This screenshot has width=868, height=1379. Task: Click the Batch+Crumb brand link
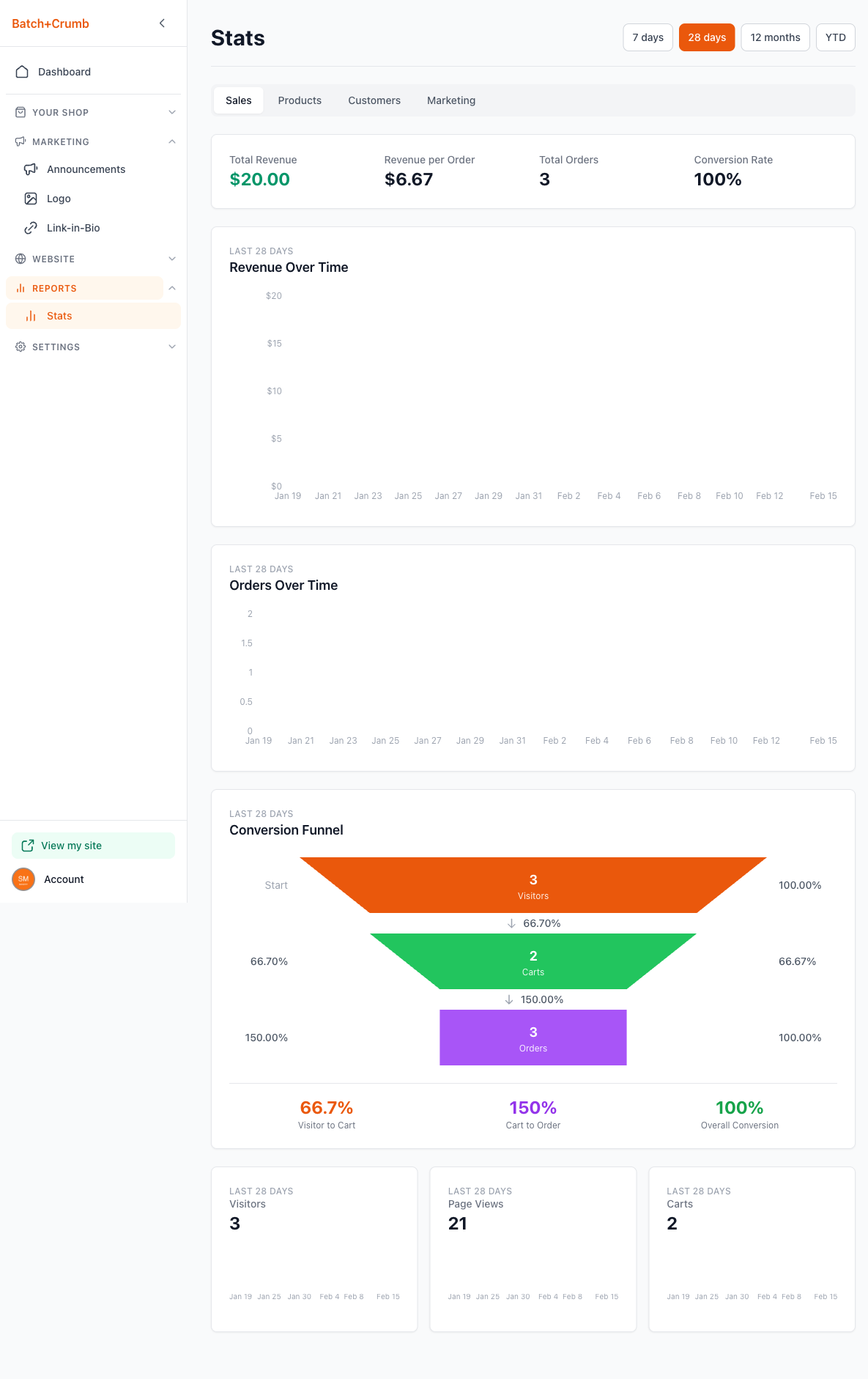point(51,23)
